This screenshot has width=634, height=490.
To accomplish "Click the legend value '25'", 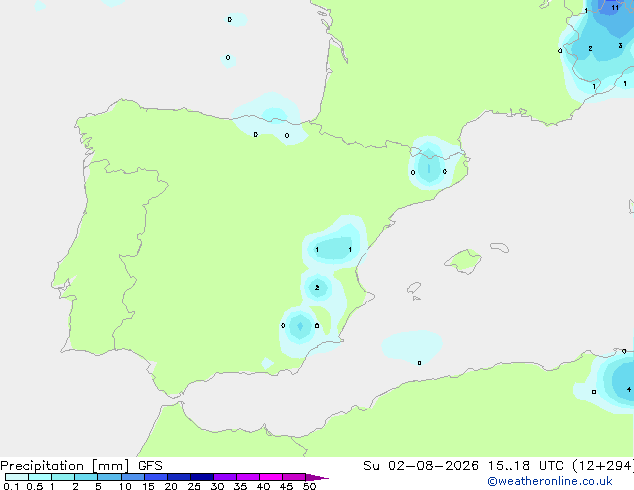I will (194, 486).
